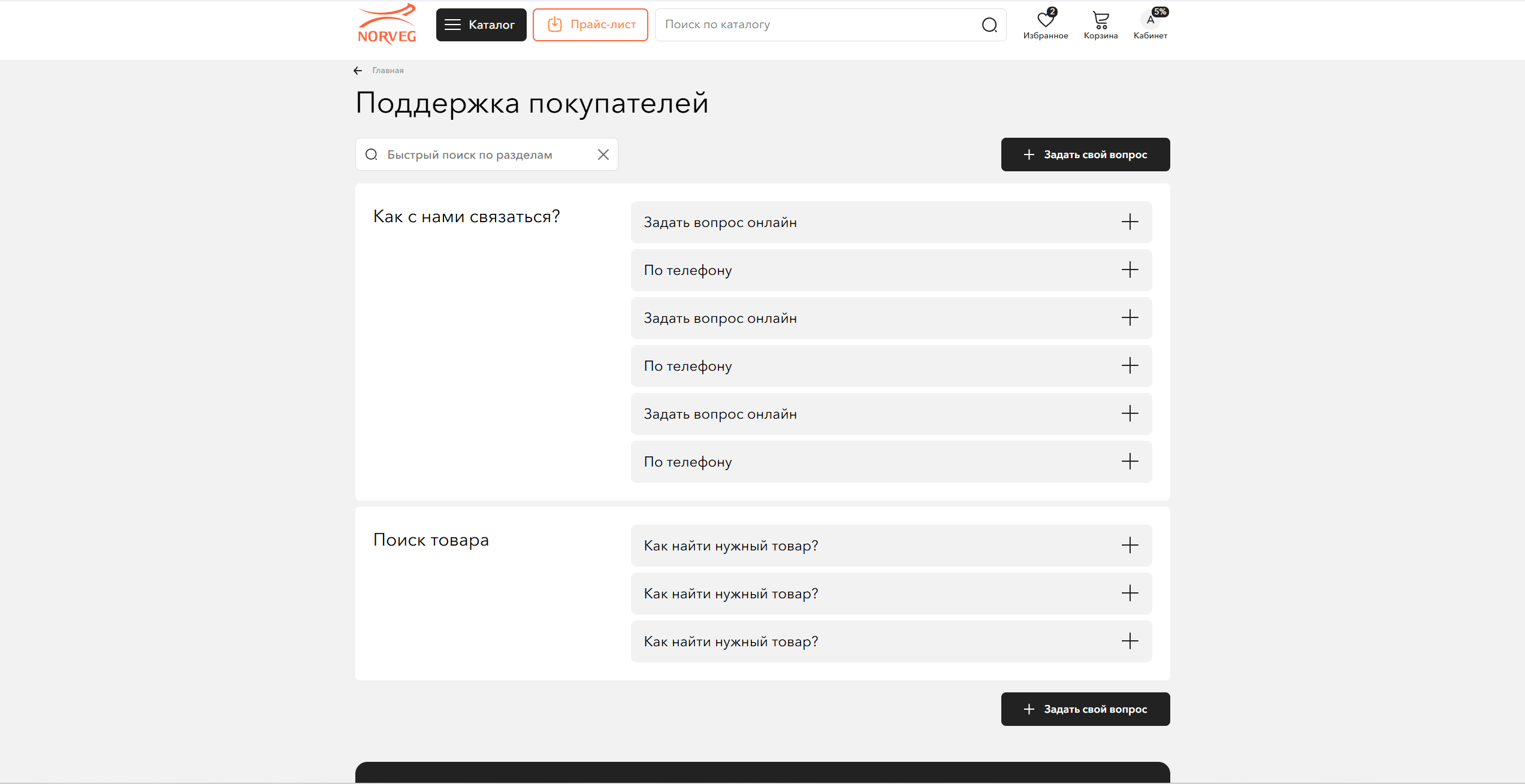Screen dimensions: 1525x784
Task: Clear quick section search with X icon
Action: pyautogui.click(x=603, y=155)
